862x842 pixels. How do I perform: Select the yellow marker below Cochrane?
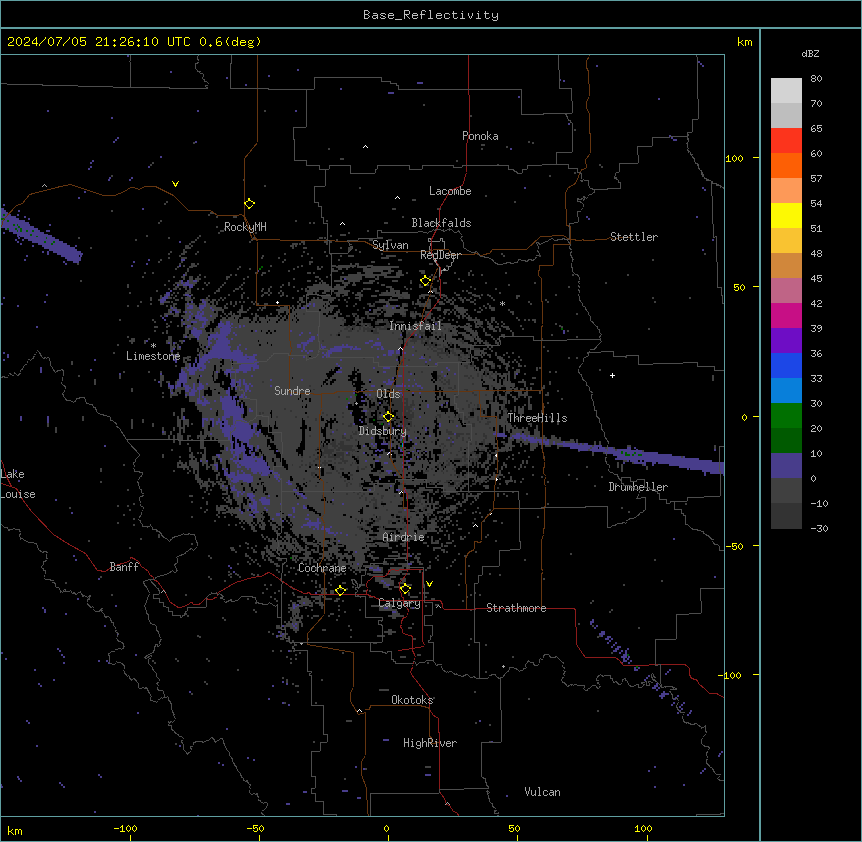(x=341, y=590)
